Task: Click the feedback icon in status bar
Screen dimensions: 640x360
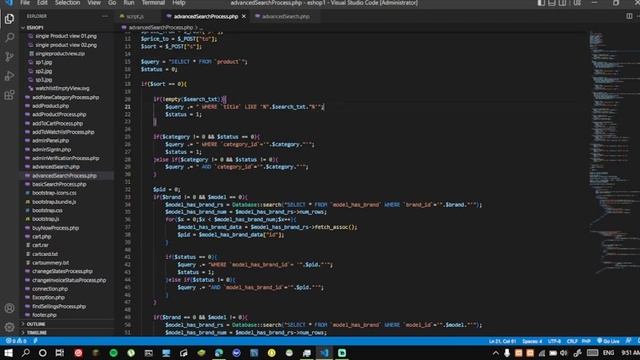Action: click(629, 341)
